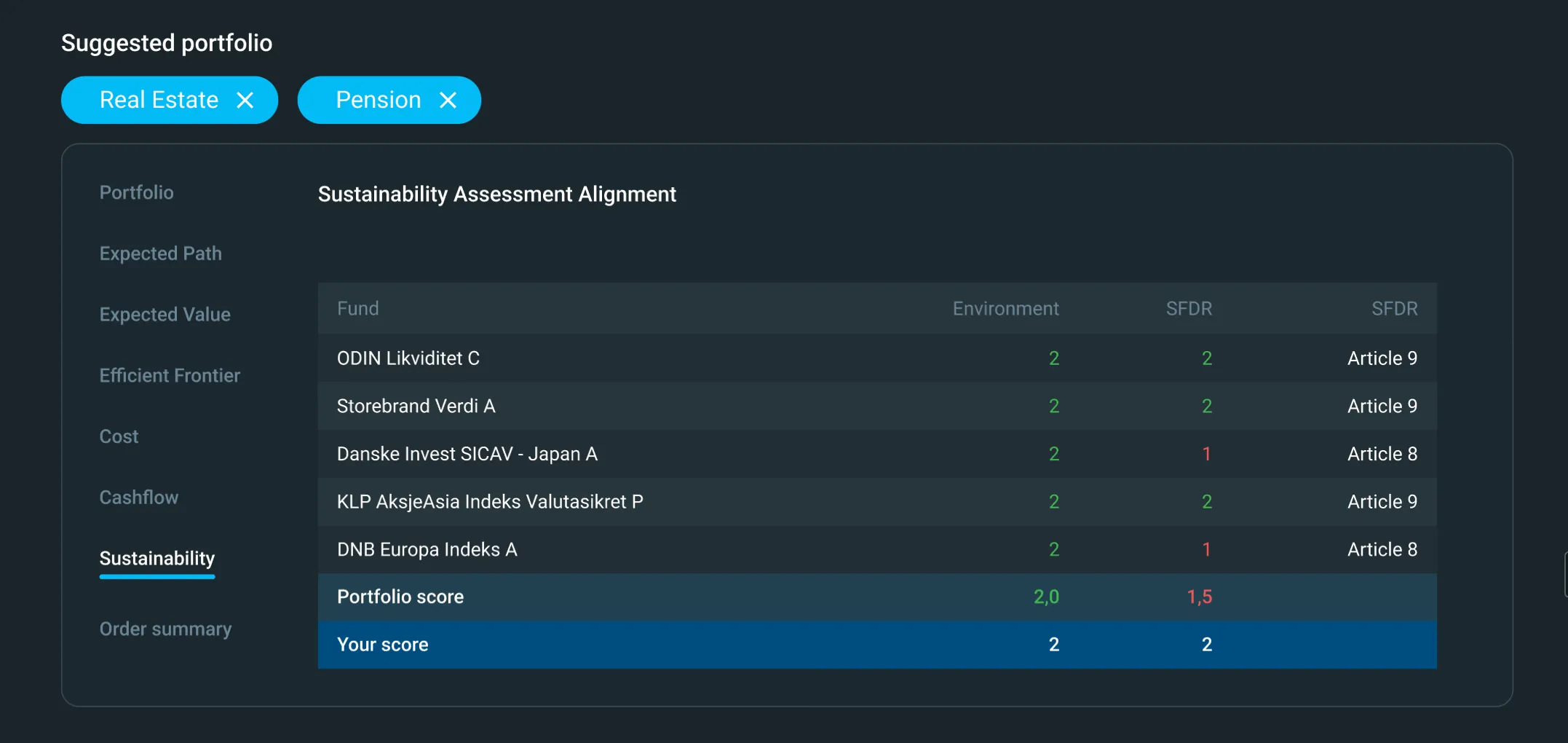Viewport: 1568px width, 743px height.
Task: Click Environment score for ODIN Likviditet C
Action: [1054, 358]
